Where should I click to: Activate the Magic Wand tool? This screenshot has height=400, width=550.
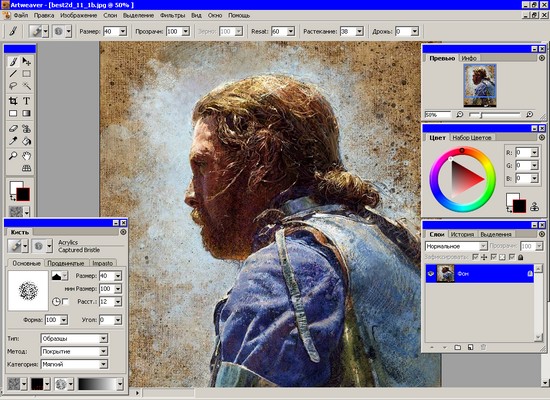pos(26,86)
